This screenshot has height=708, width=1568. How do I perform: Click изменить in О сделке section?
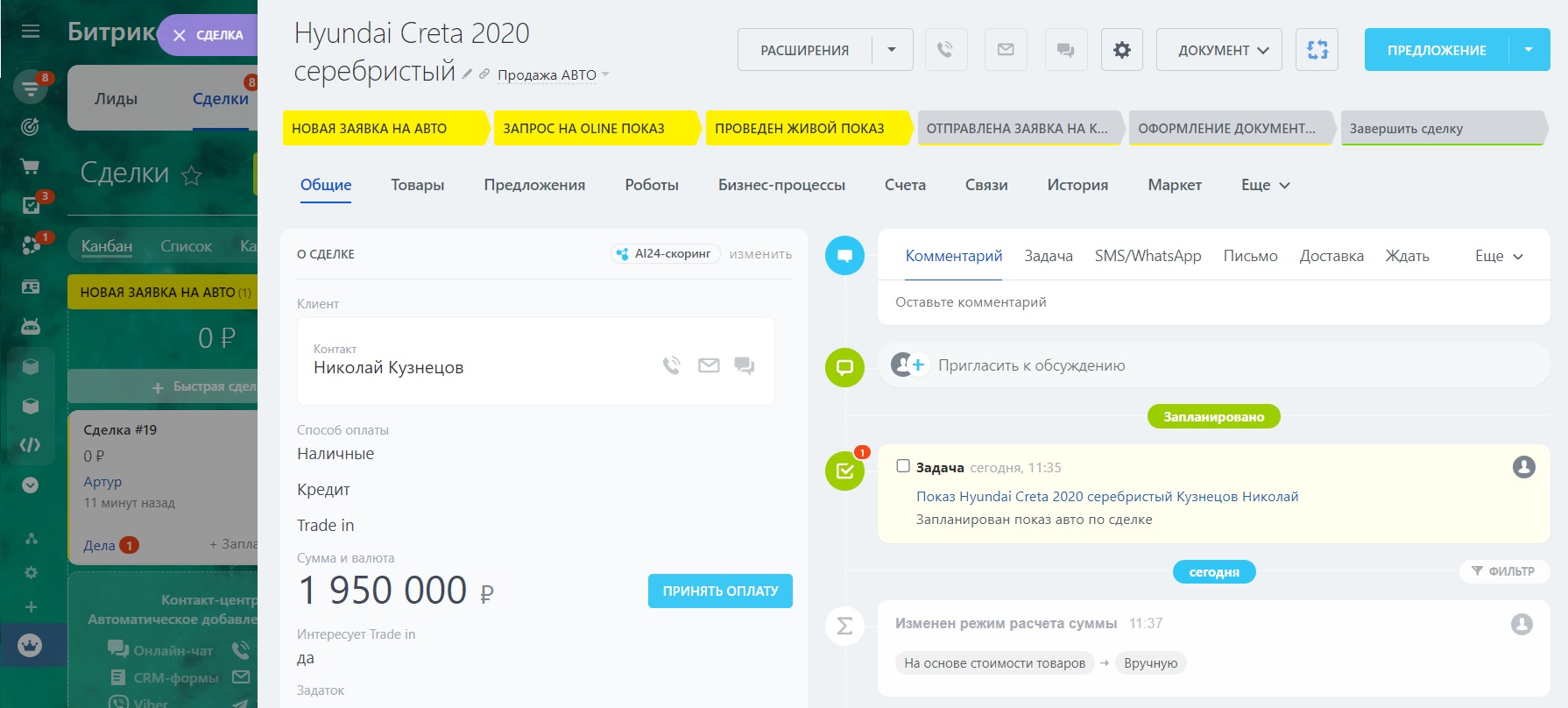click(760, 254)
